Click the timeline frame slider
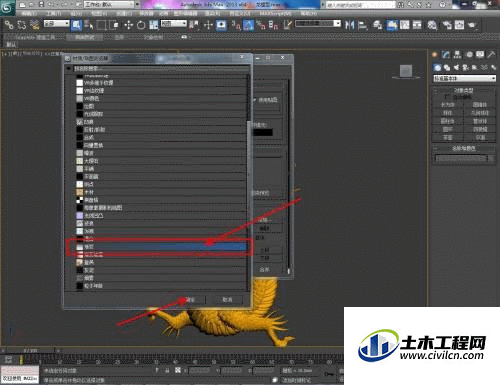500x385 pixels. [31, 350]
